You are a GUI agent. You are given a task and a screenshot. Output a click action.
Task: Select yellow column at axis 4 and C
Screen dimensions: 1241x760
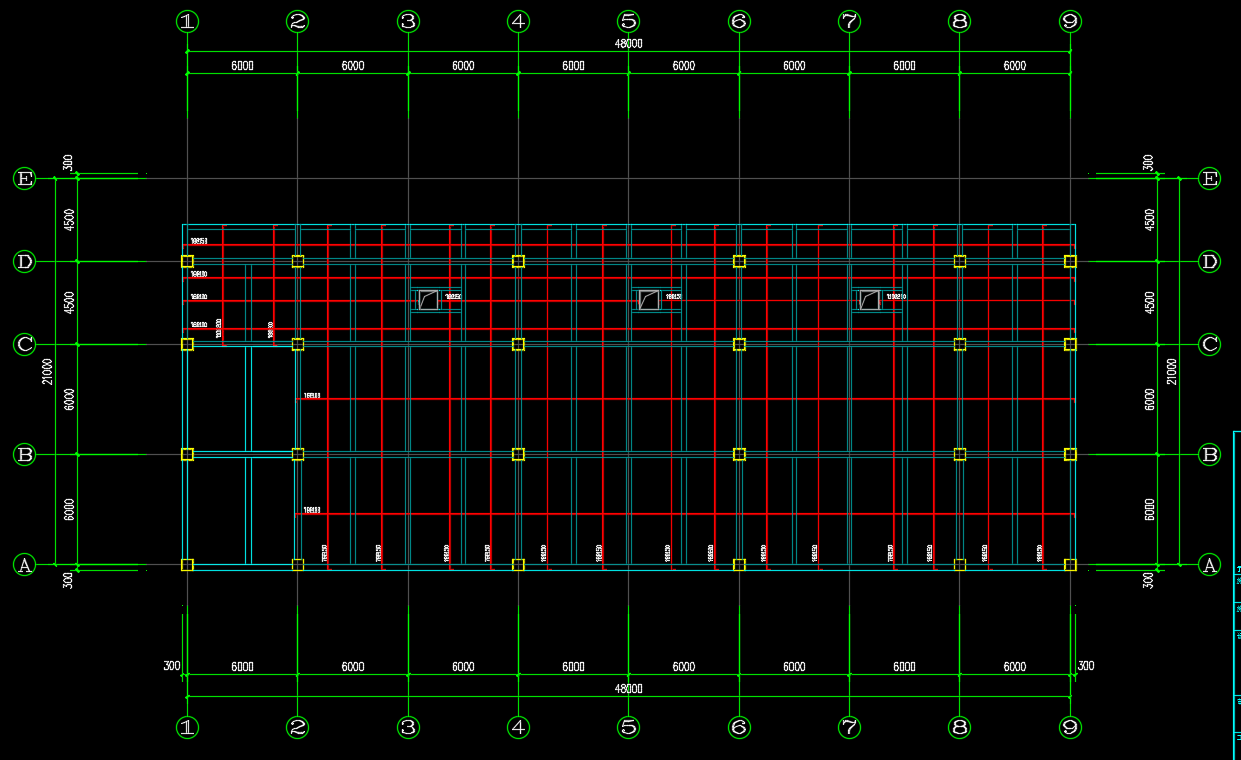(x=518, y=344)
